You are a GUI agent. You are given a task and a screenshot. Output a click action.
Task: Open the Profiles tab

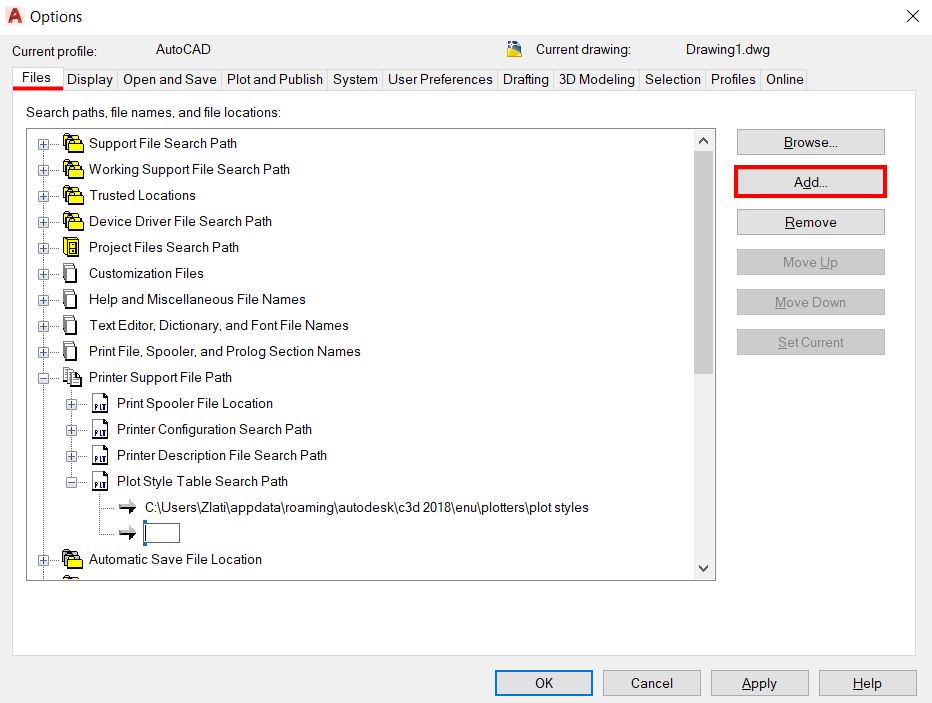point(733,80)
